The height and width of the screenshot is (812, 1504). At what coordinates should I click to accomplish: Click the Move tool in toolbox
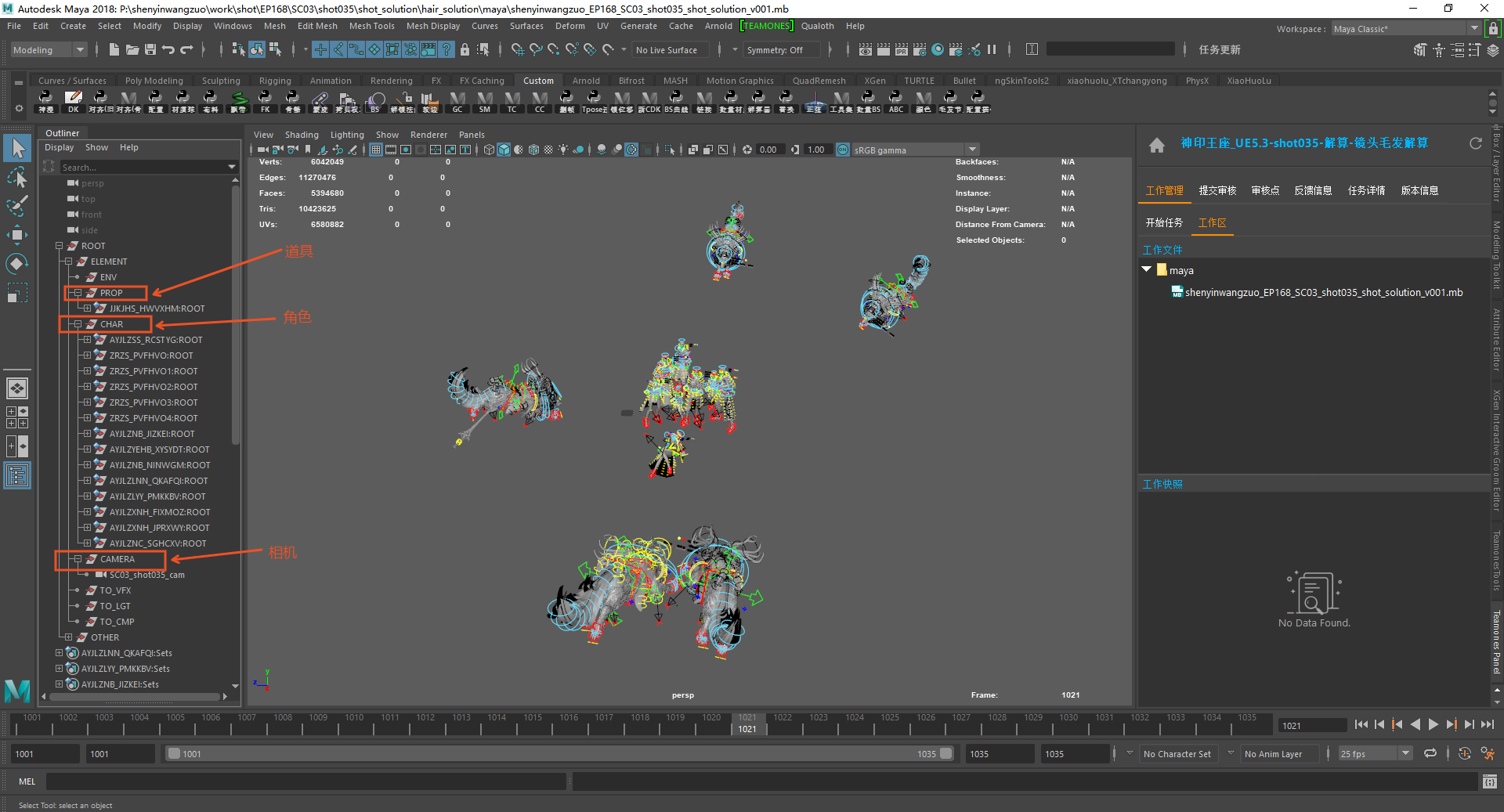17,235
